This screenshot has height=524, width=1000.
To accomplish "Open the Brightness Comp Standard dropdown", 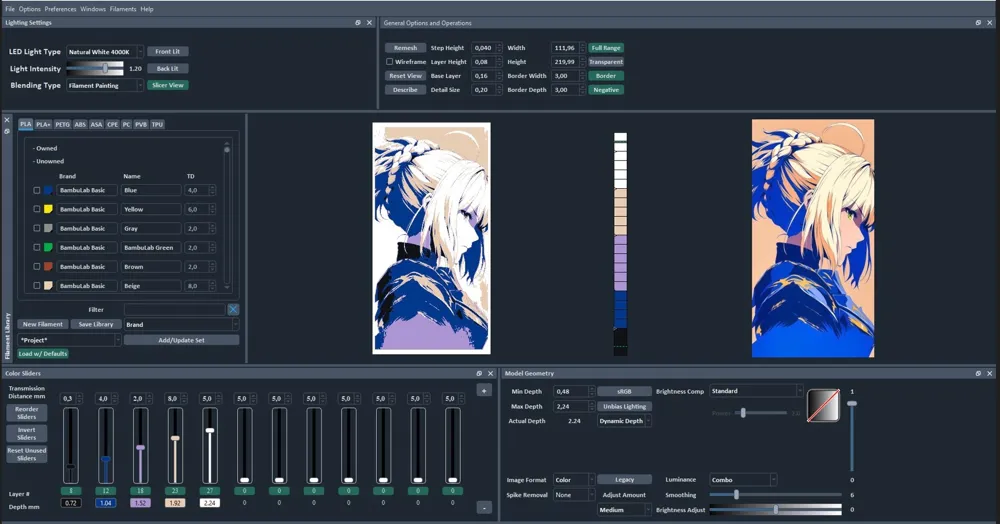I will pyautogui.click(x=756, y=391).
